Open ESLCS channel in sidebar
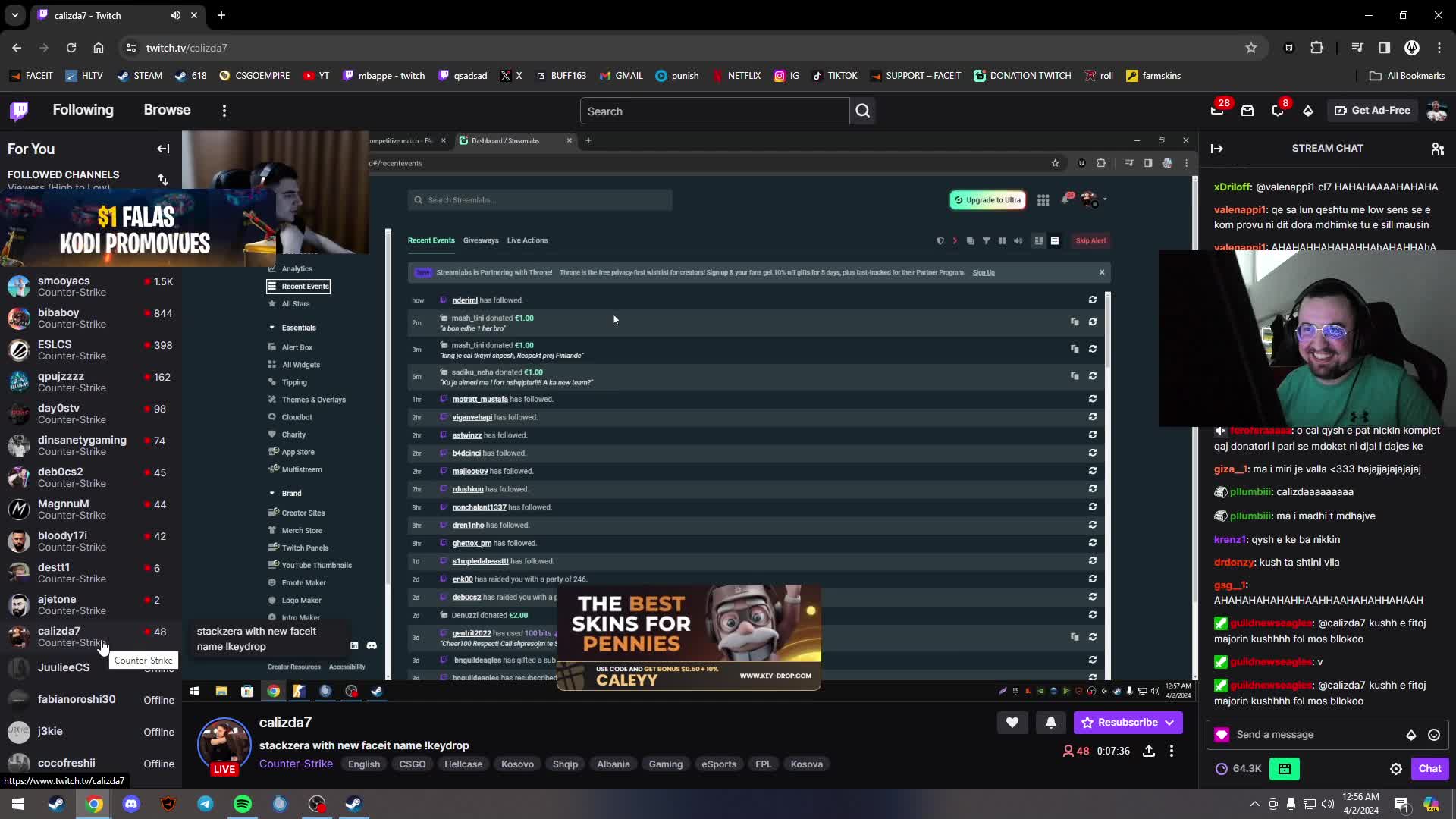Viewport: 1456px width, 819px height. 90,350
